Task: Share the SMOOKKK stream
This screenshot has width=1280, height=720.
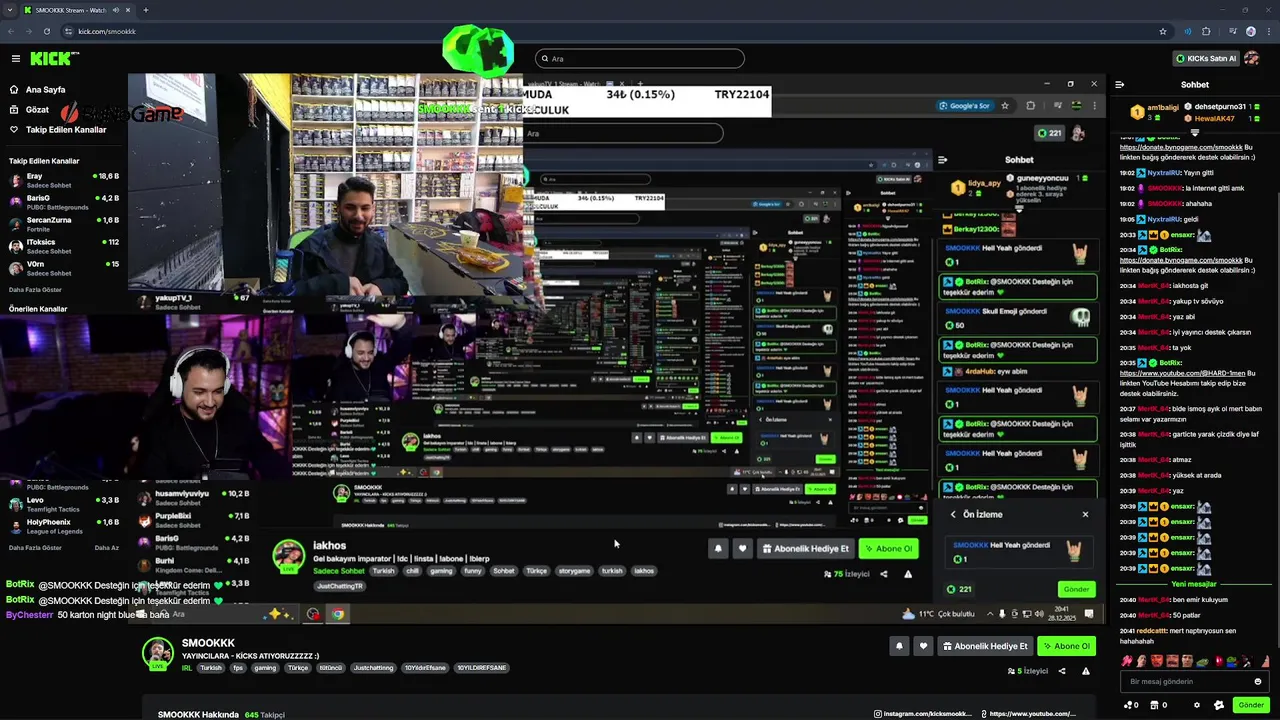Action: point(1062,671)
